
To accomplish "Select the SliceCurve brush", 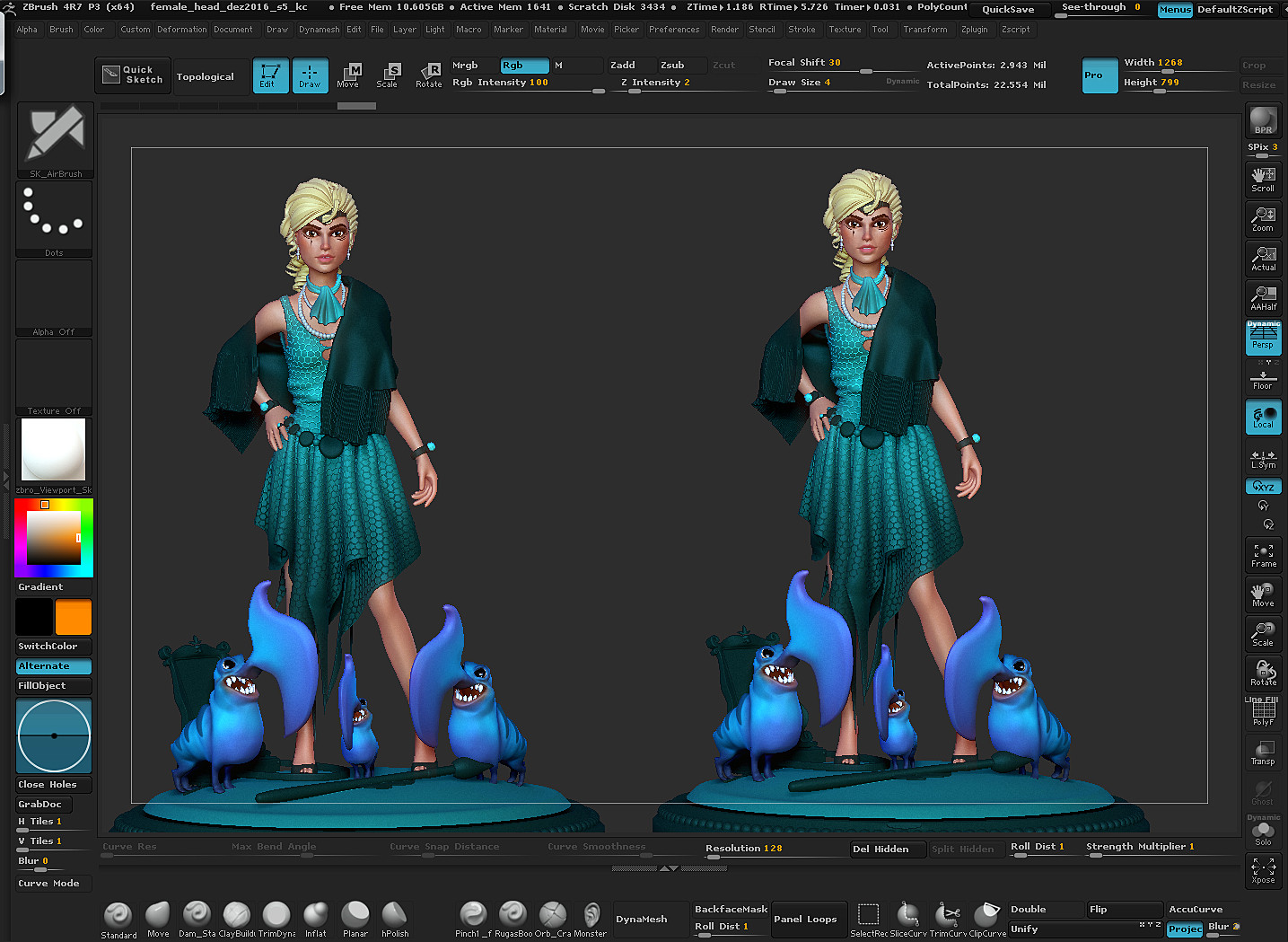I will [907, 920].
